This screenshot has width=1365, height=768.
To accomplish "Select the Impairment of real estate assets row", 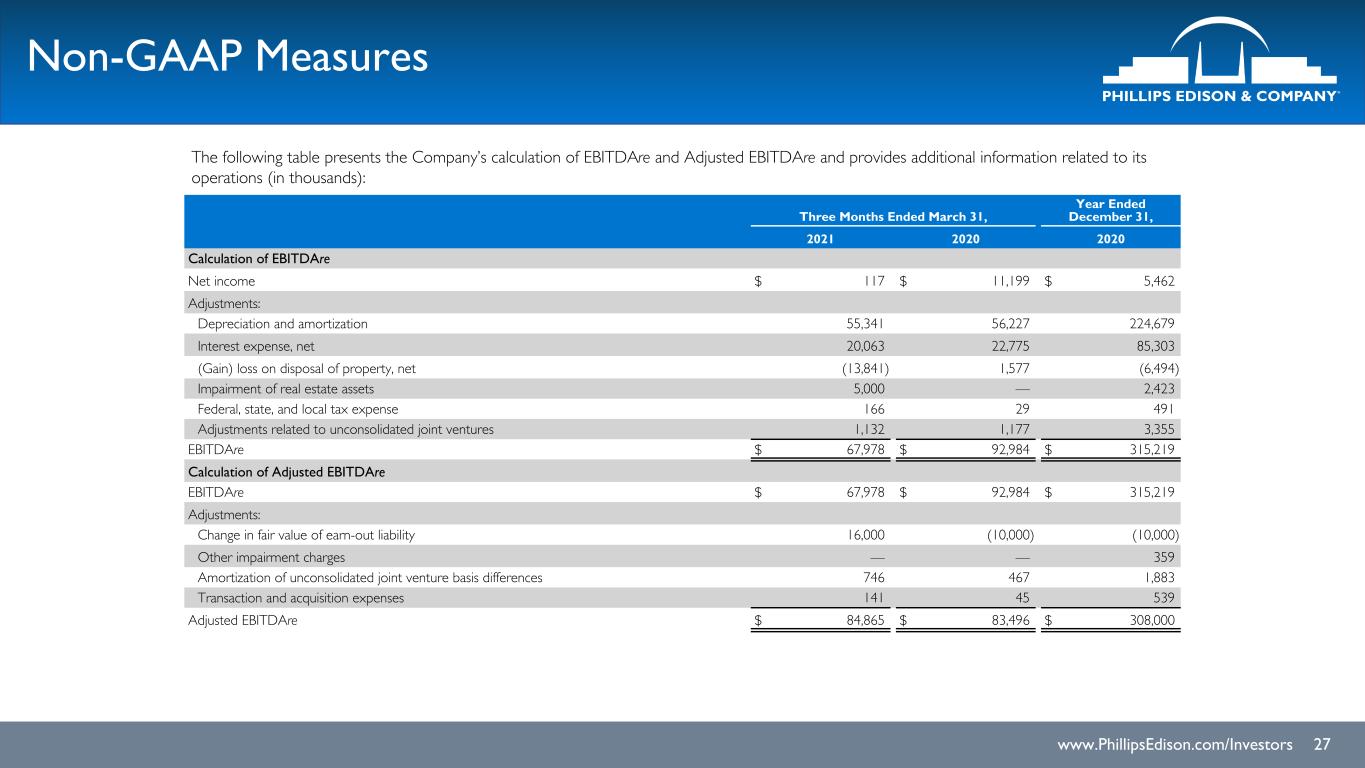I will [684, 388].
